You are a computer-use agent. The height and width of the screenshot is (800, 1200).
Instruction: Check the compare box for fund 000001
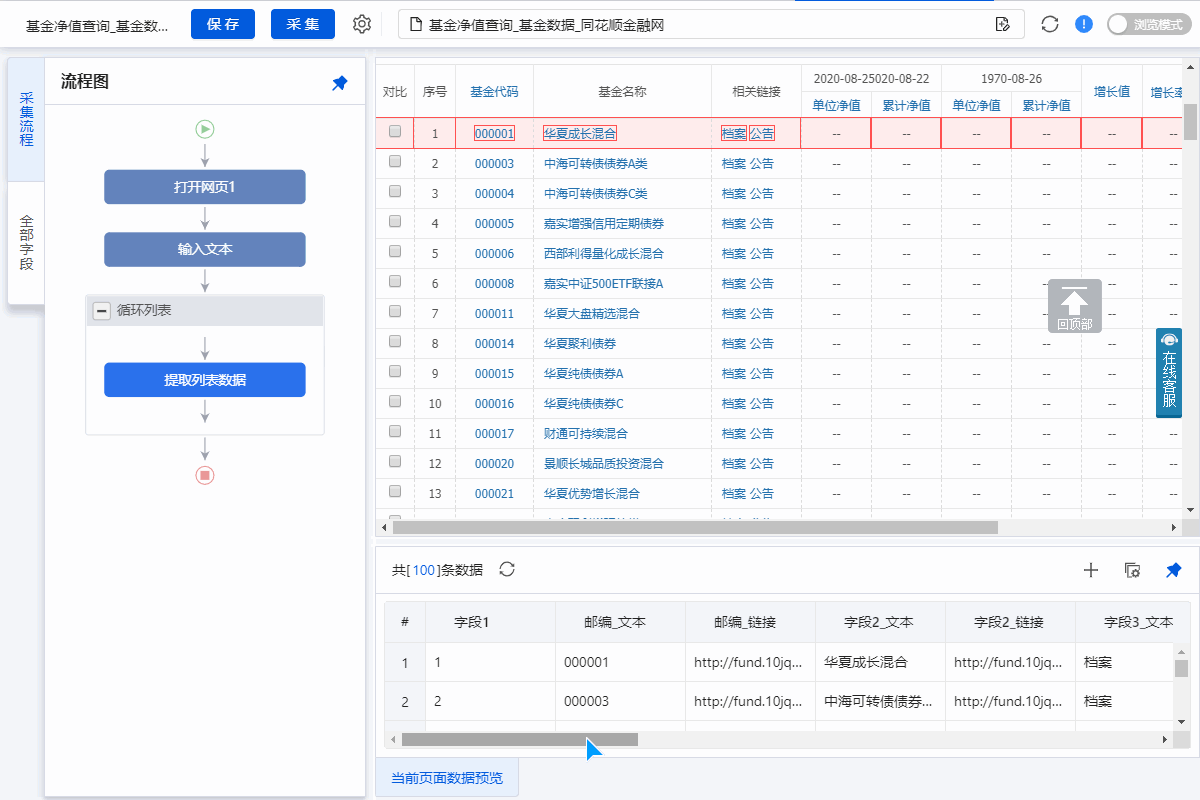pos(395,131)
